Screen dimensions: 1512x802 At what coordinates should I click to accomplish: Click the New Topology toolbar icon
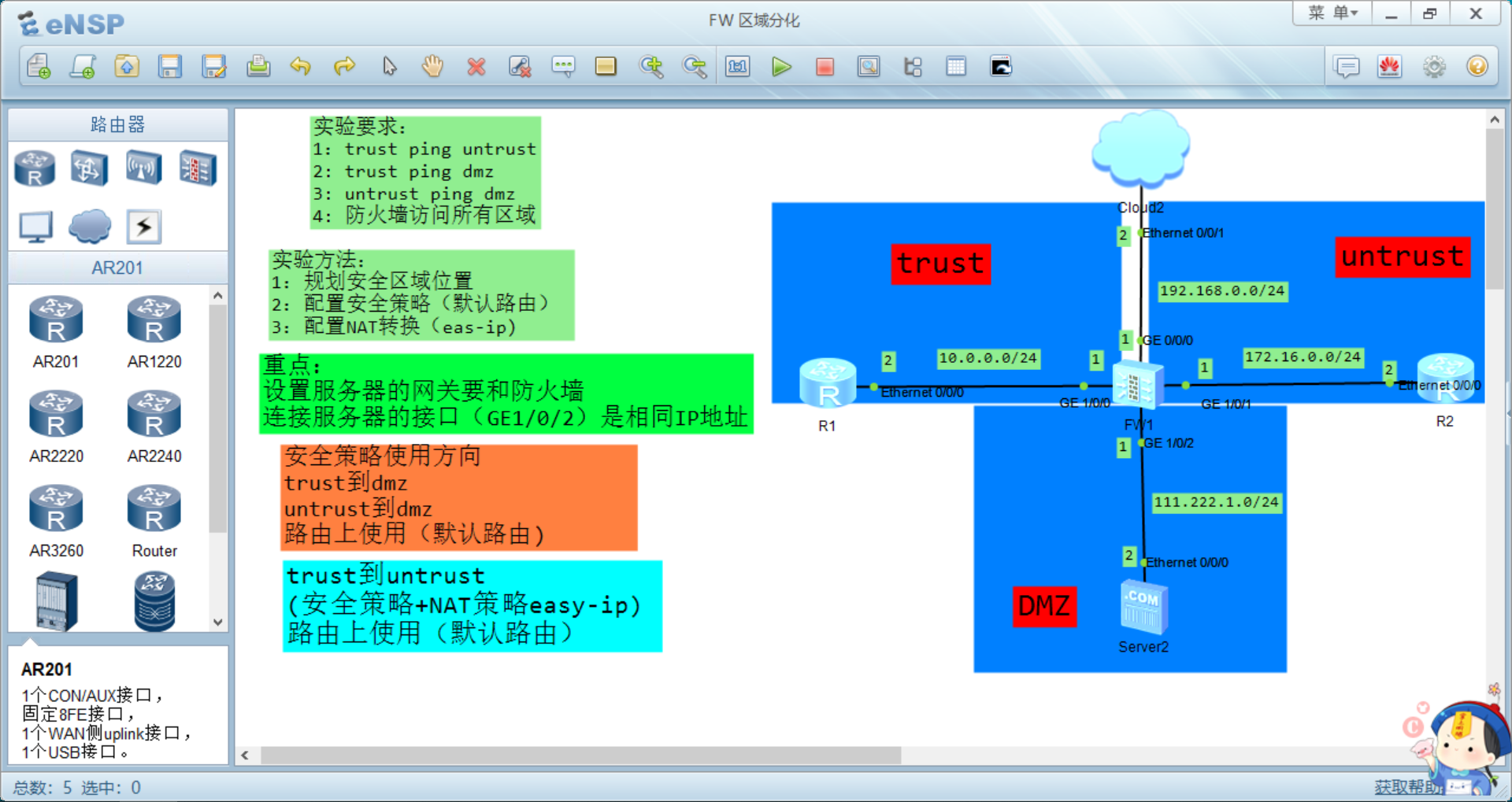click(x=38, y=67)
